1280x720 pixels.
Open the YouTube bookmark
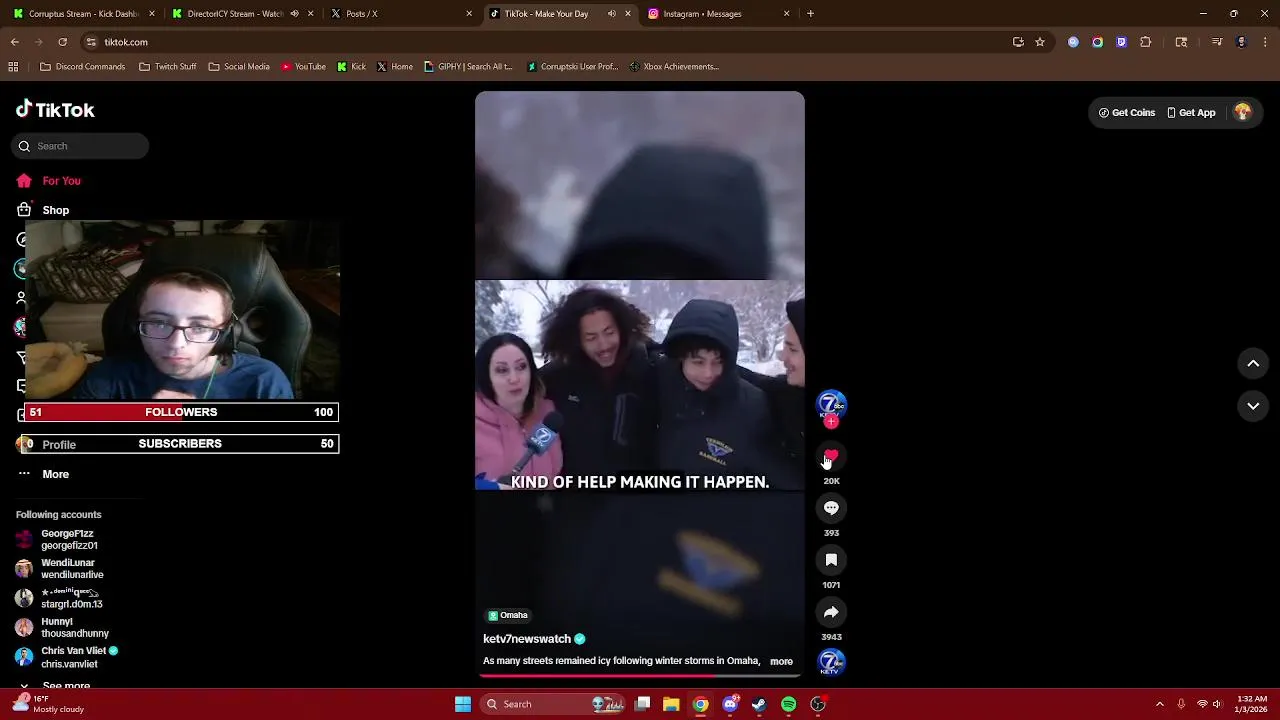click(x=303, y=67)
